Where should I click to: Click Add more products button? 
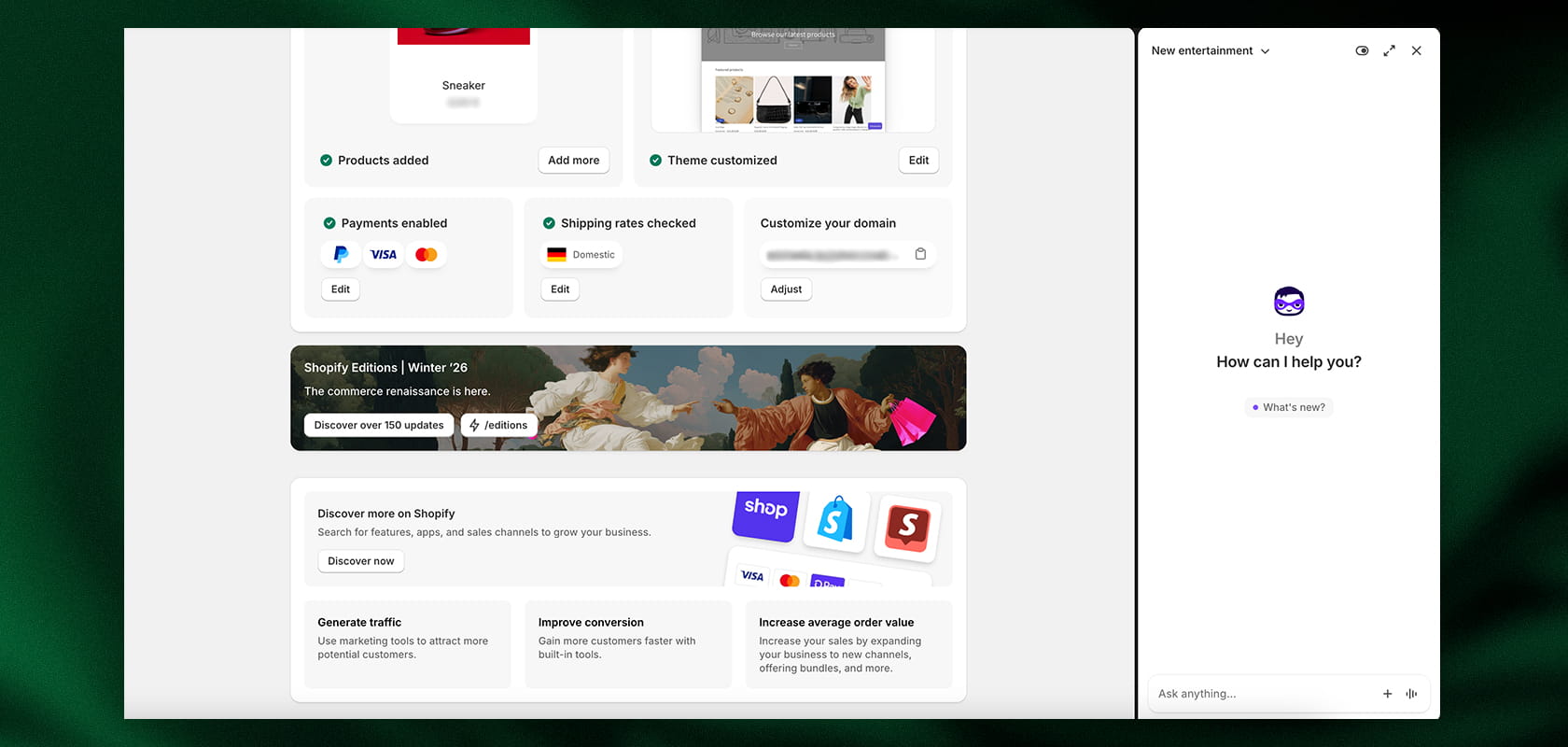pyautogui.click(x=574, y=161)
